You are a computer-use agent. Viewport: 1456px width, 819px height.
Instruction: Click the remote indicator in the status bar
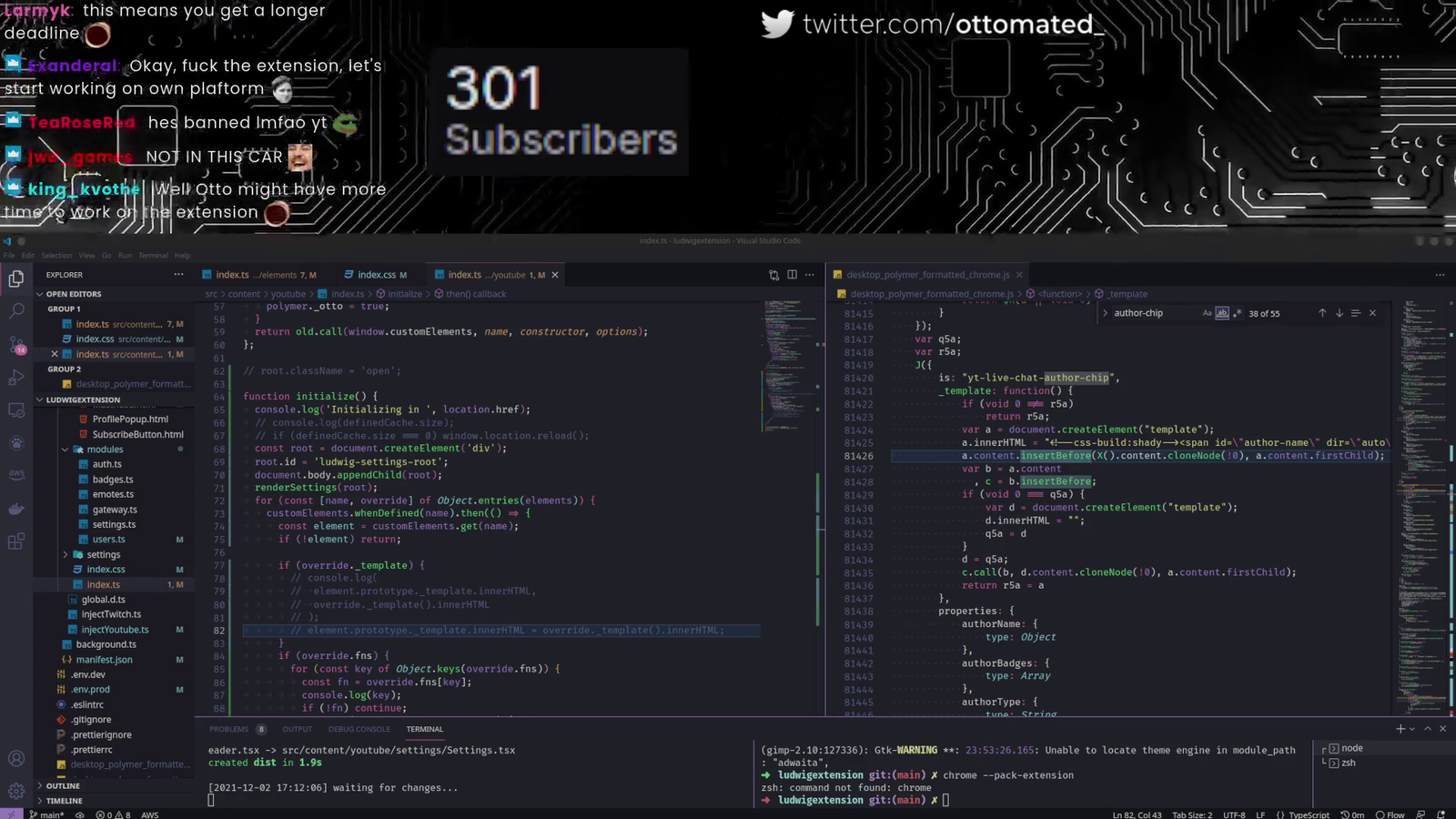11,814
